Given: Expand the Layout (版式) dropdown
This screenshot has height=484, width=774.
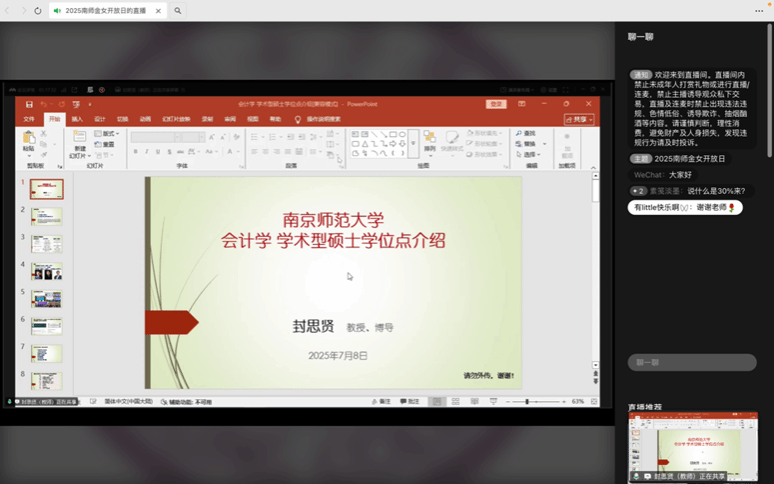Looking at the screenshot, I should [x=107, y=133].
